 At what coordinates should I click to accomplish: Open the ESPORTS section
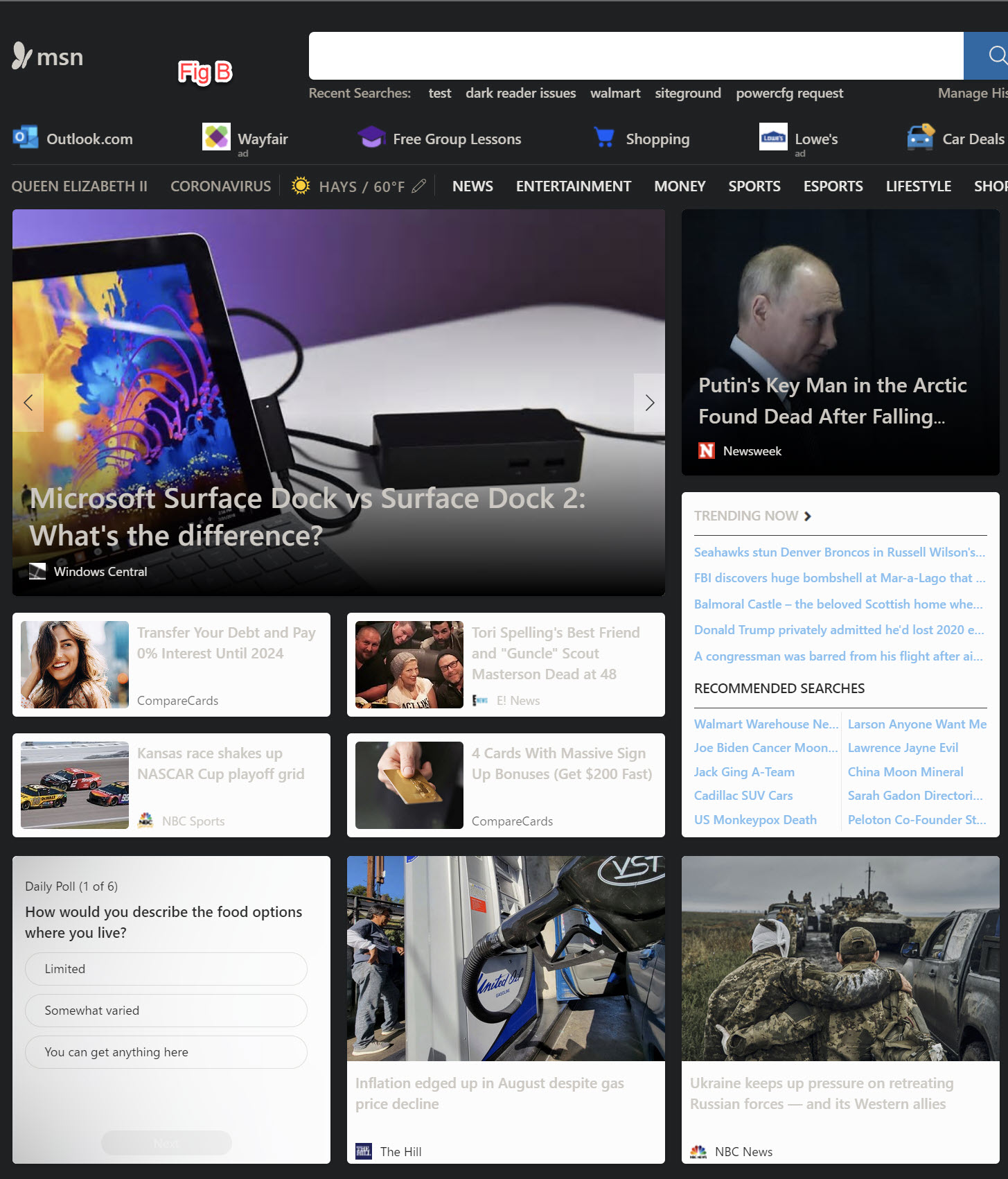[833, 186]
